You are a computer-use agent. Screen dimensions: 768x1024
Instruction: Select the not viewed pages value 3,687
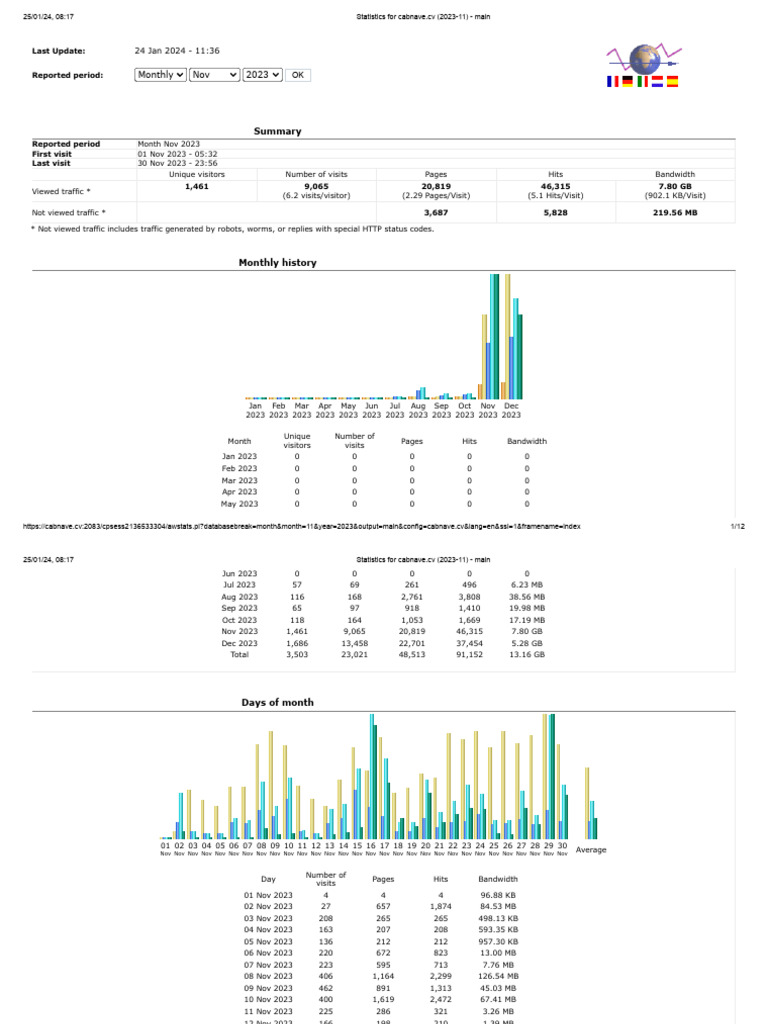pos(436,213)
